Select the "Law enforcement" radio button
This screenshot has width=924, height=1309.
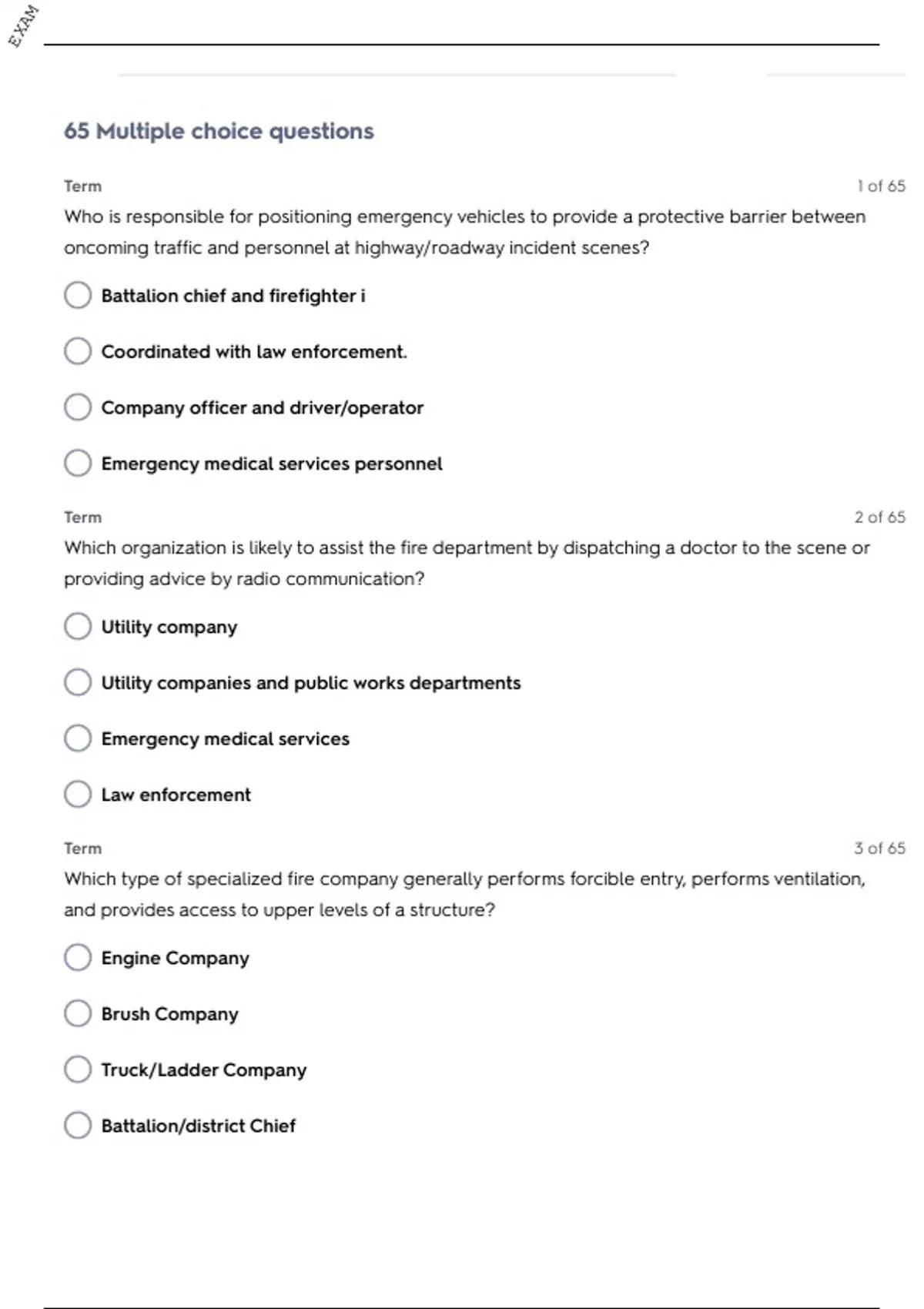(78, 795)
